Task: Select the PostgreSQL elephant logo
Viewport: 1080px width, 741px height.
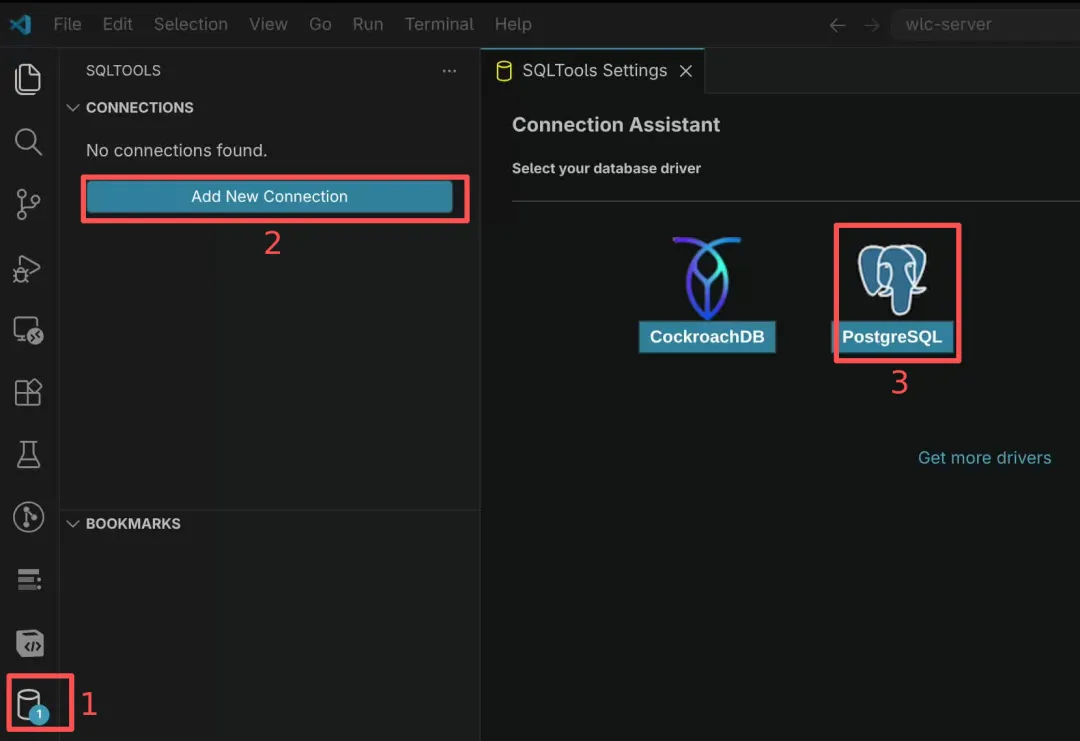Action: 892,279
